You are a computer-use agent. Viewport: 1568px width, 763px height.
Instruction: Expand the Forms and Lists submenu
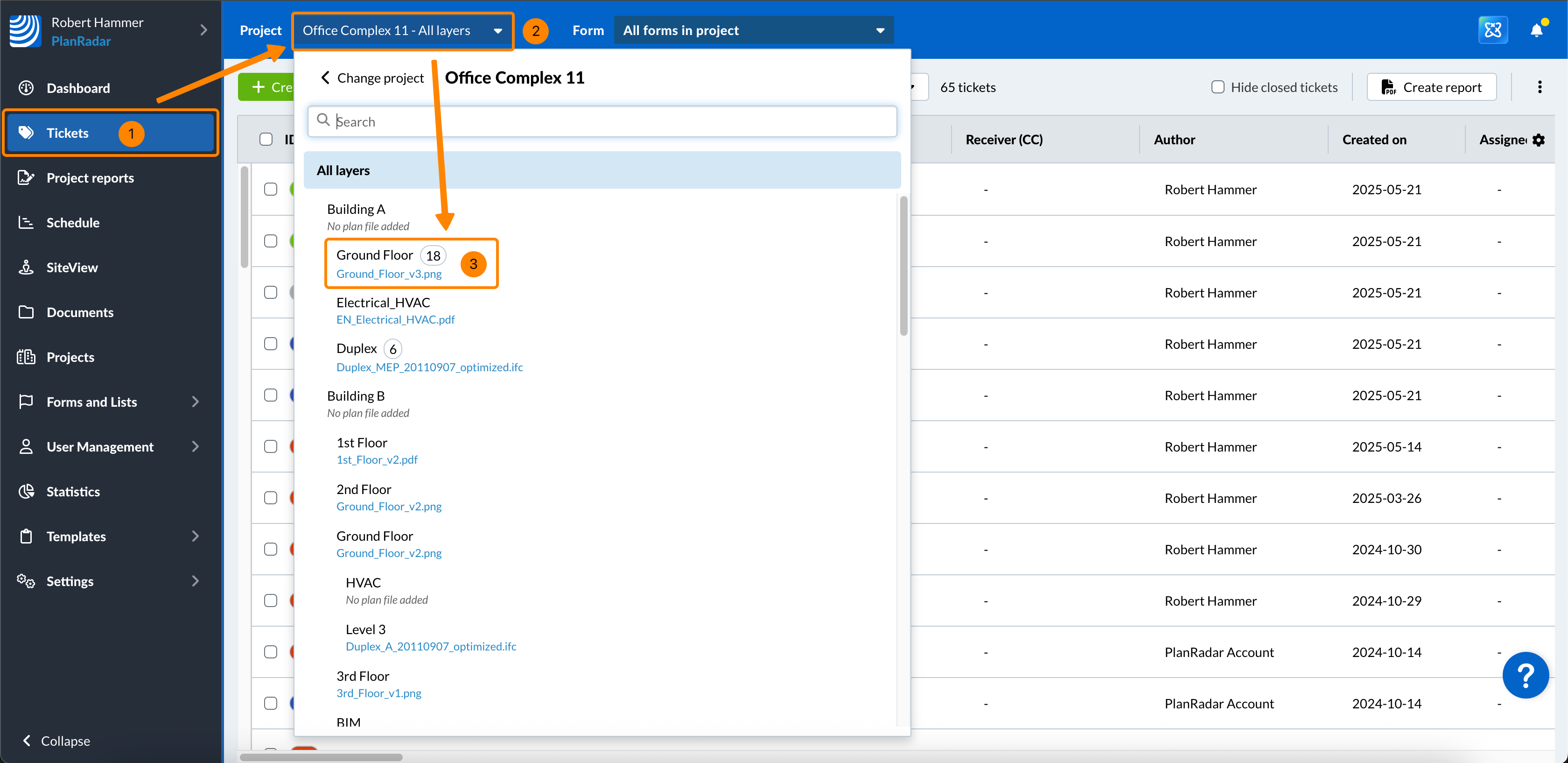click(195, 402)
